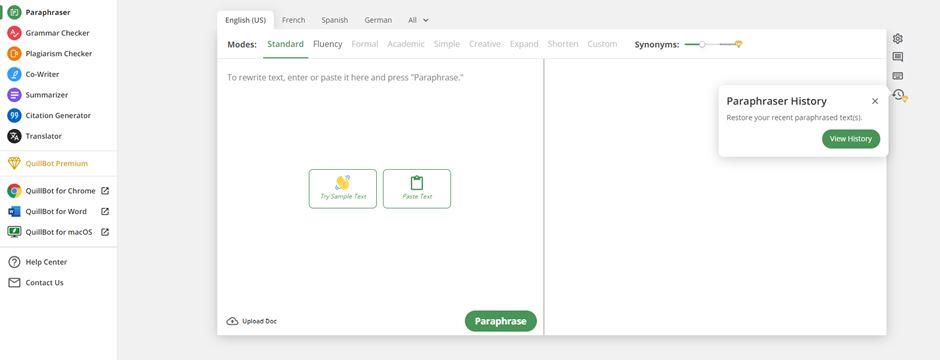Select the Standard mode

click(x=285, y=44)
